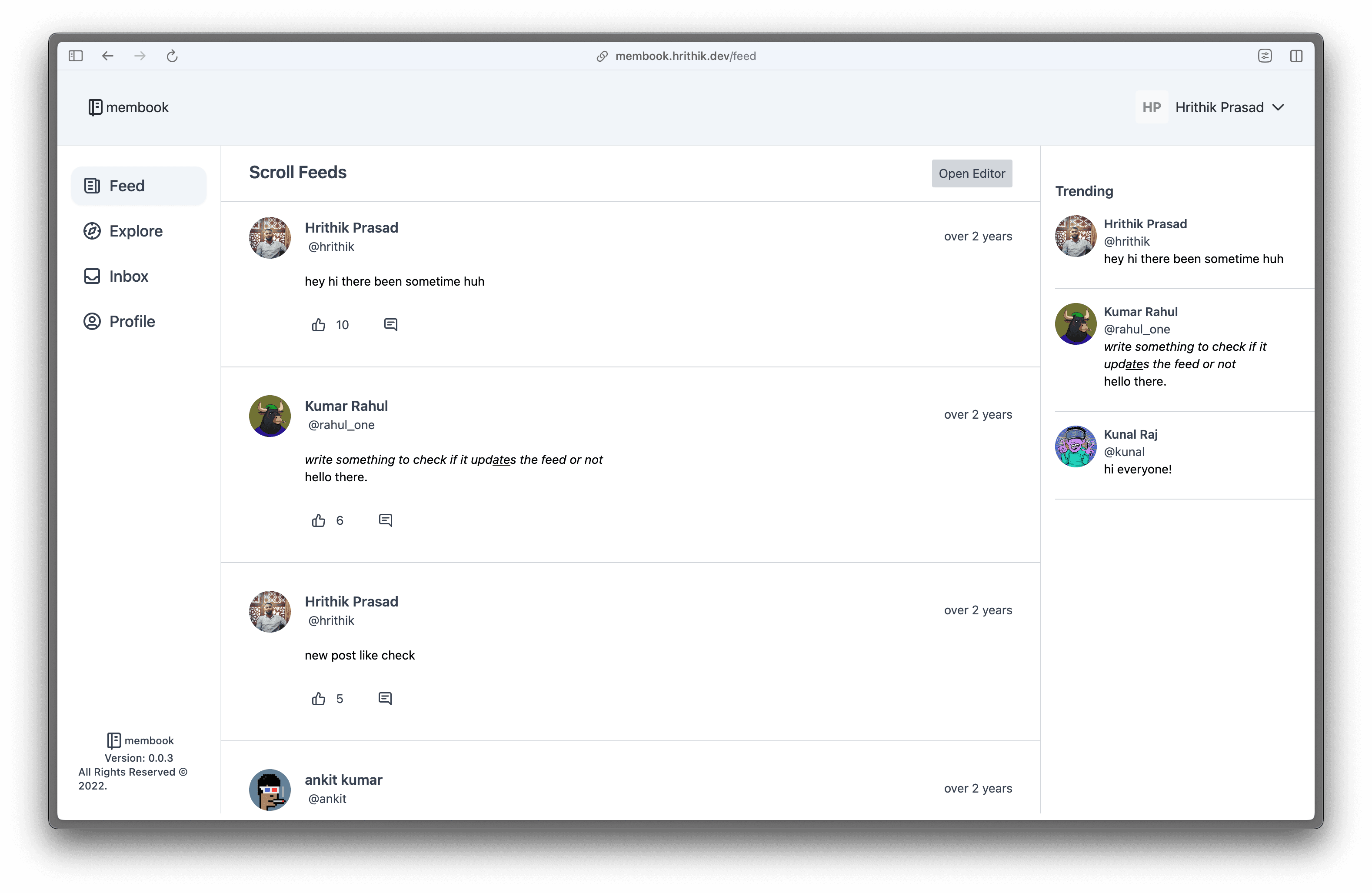
Task: Select the Profile menu item in sidebar
Action: tap(131, 321)
